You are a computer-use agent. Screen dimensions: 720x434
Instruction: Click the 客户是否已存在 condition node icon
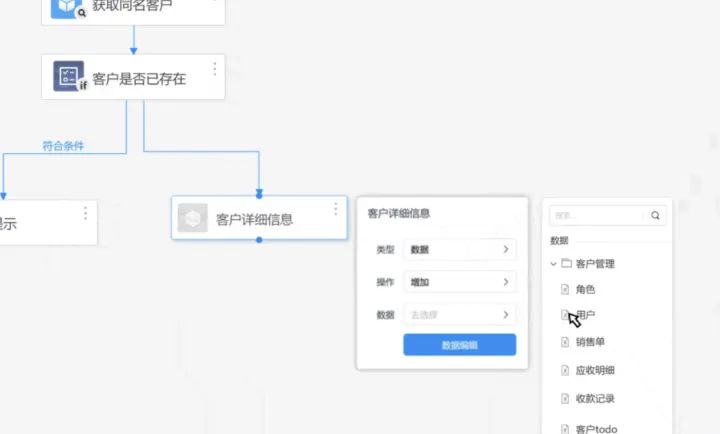[x=68, y=77]
